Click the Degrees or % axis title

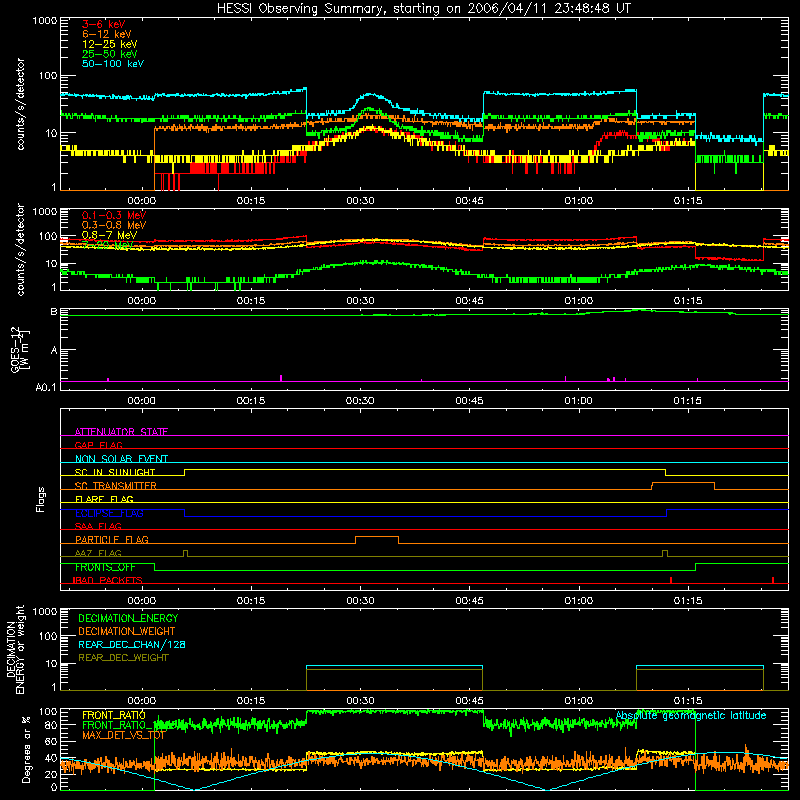(26, 749)
